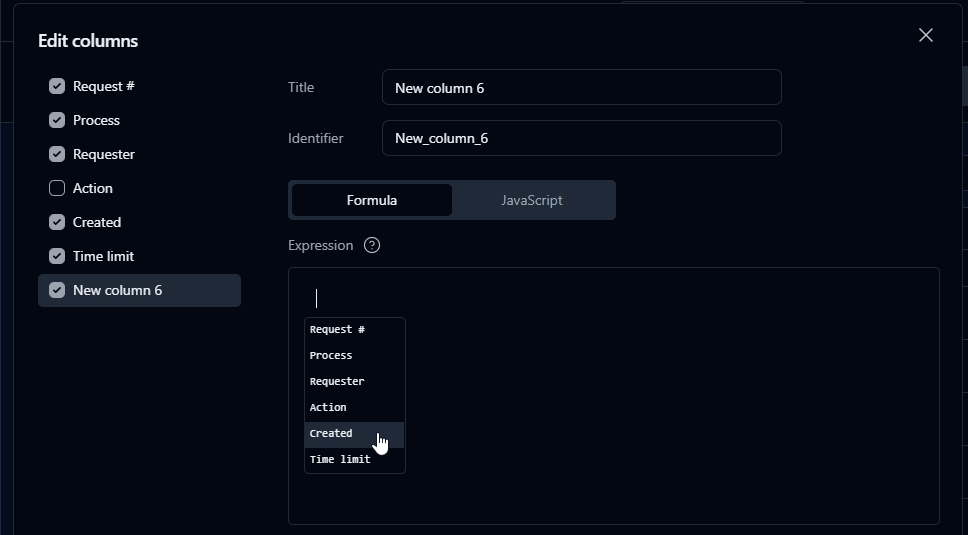Choose Created in the autocomplete dropdown

(331, 433)
